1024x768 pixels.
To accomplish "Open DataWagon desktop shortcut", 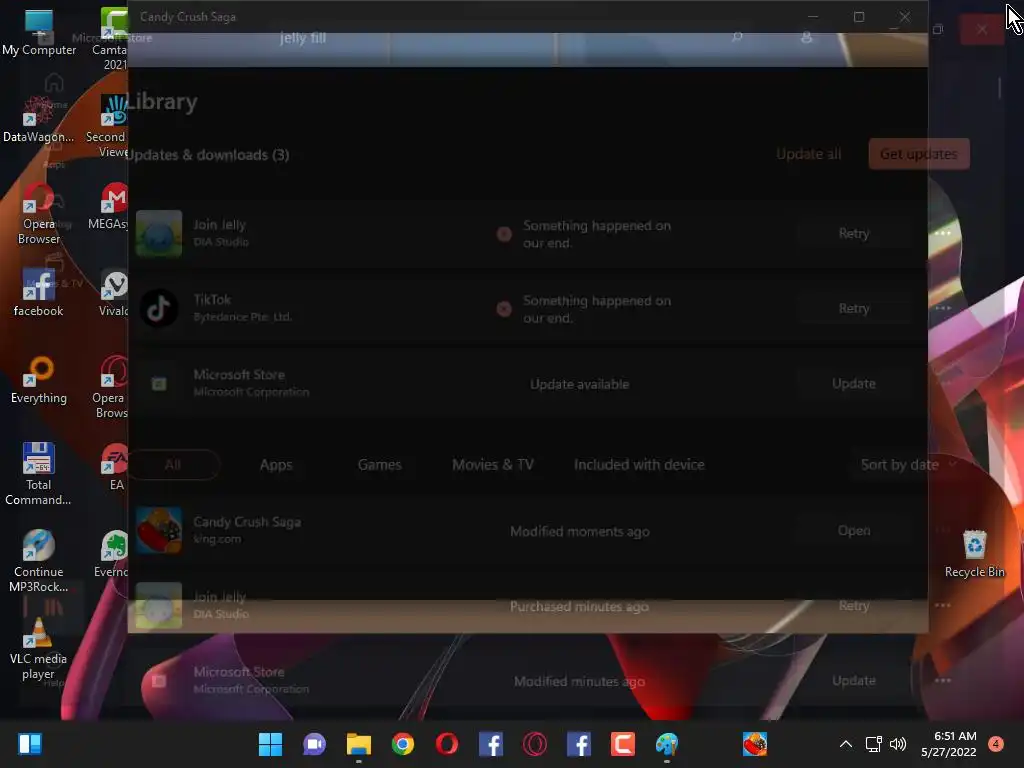I will [39, 118].
